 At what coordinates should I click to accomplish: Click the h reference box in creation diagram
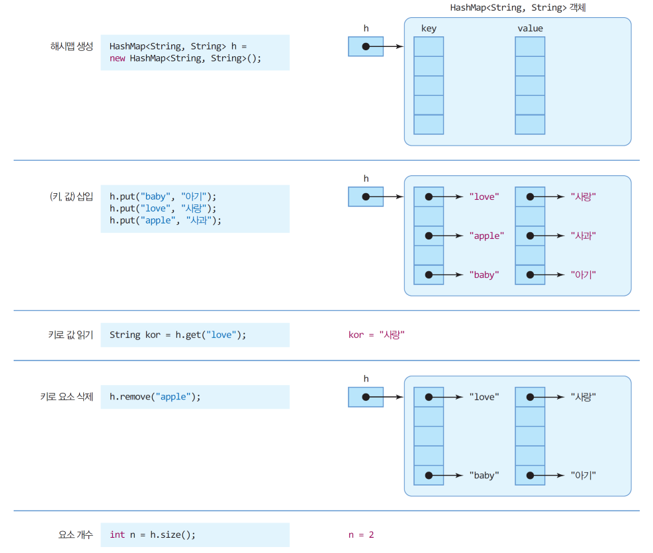tap(366, 46)
